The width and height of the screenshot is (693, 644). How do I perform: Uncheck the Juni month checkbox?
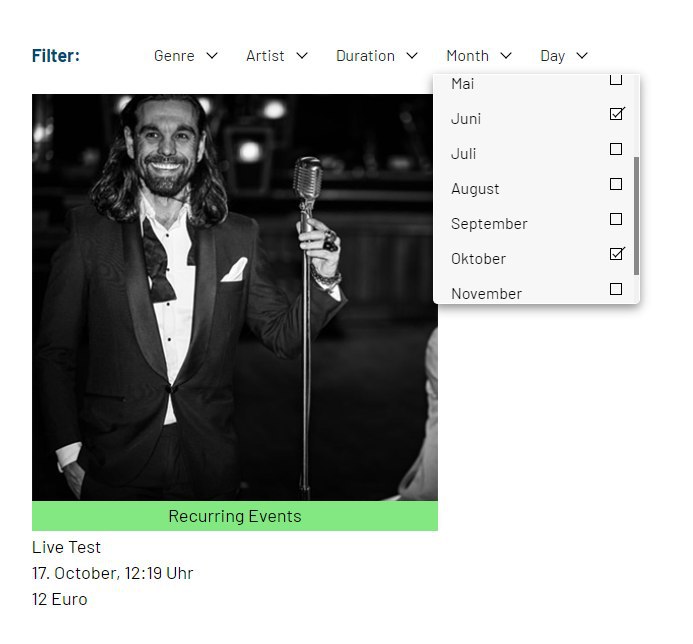click(x=616, y=114)
